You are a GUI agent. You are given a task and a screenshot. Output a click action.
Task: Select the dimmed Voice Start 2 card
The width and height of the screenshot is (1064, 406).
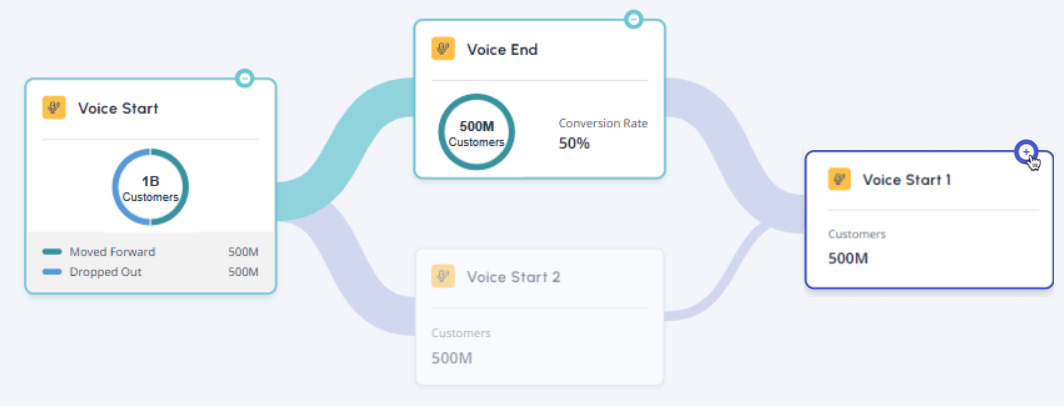(x=539, y=316)
